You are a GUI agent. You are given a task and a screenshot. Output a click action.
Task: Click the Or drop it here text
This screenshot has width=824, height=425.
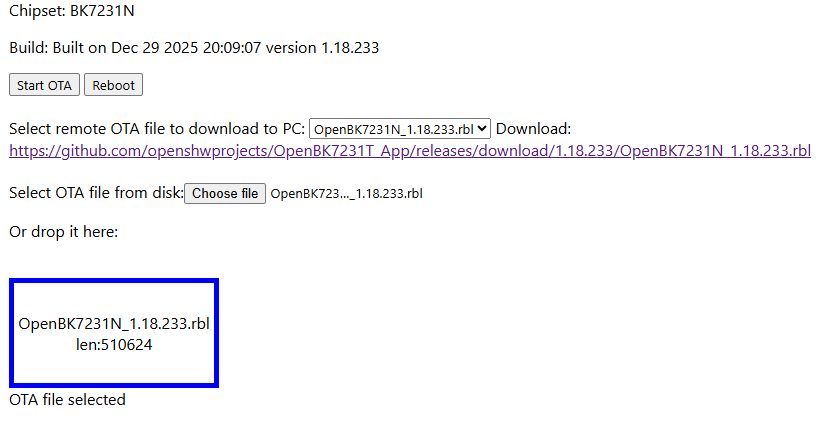[x=64, y=232]
